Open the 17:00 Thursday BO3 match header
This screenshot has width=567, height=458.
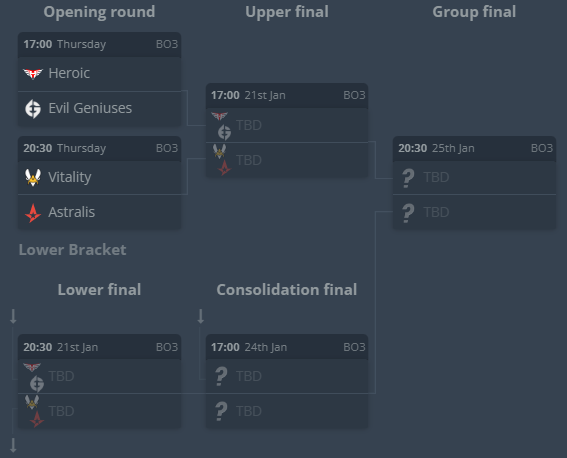point(99,44)
